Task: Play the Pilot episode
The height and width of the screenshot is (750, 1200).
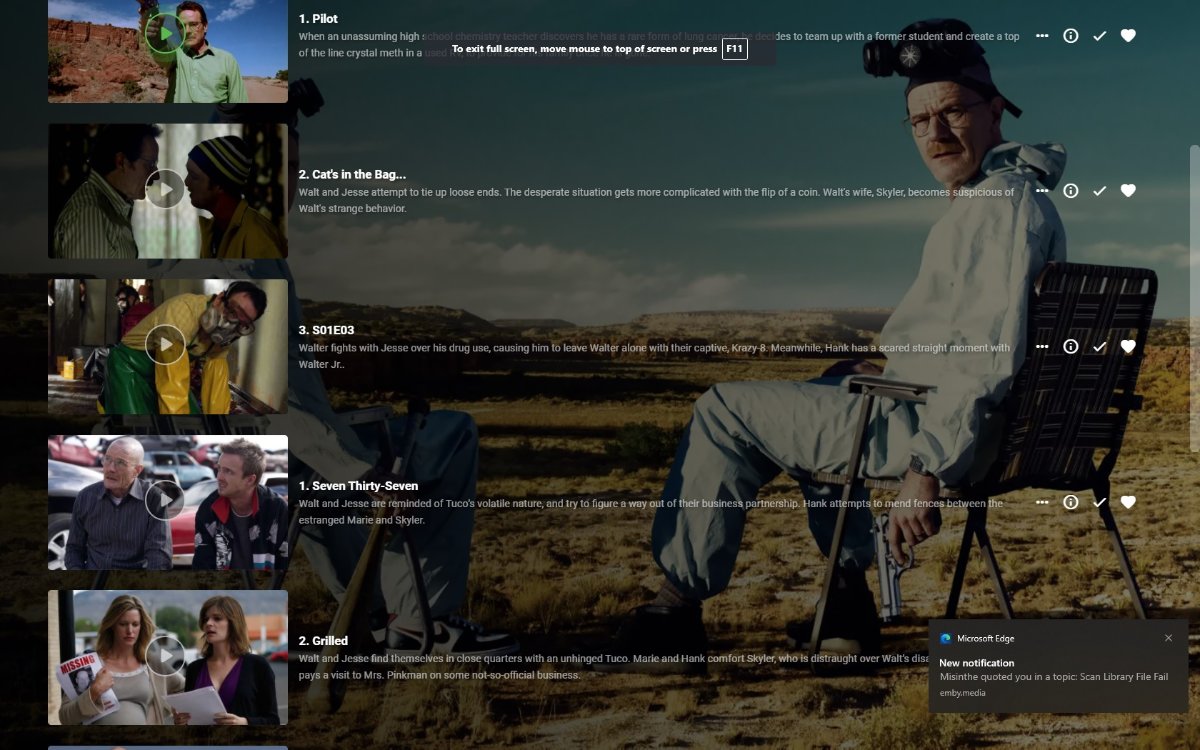Action: coord(165,34)
